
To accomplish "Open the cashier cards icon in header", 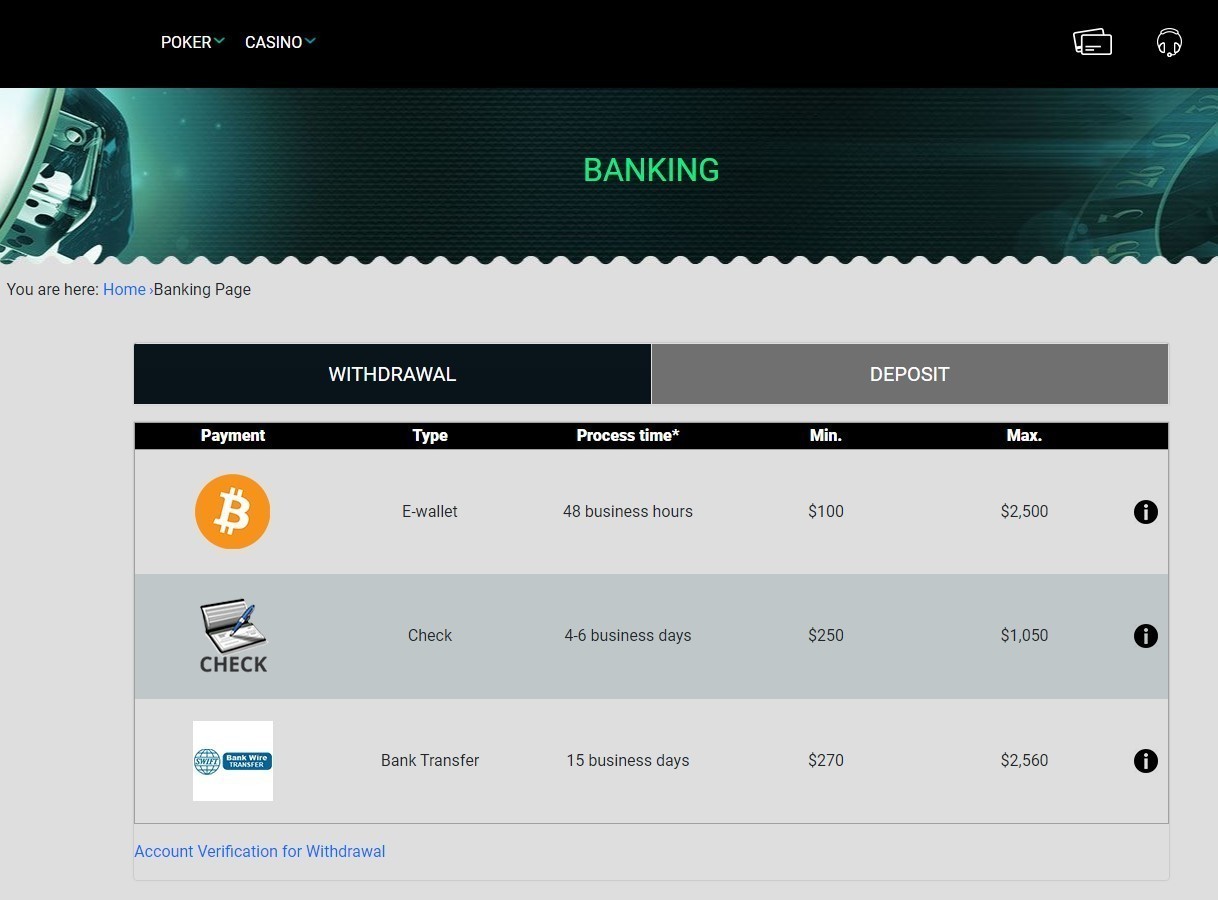I will (1092, 42).
